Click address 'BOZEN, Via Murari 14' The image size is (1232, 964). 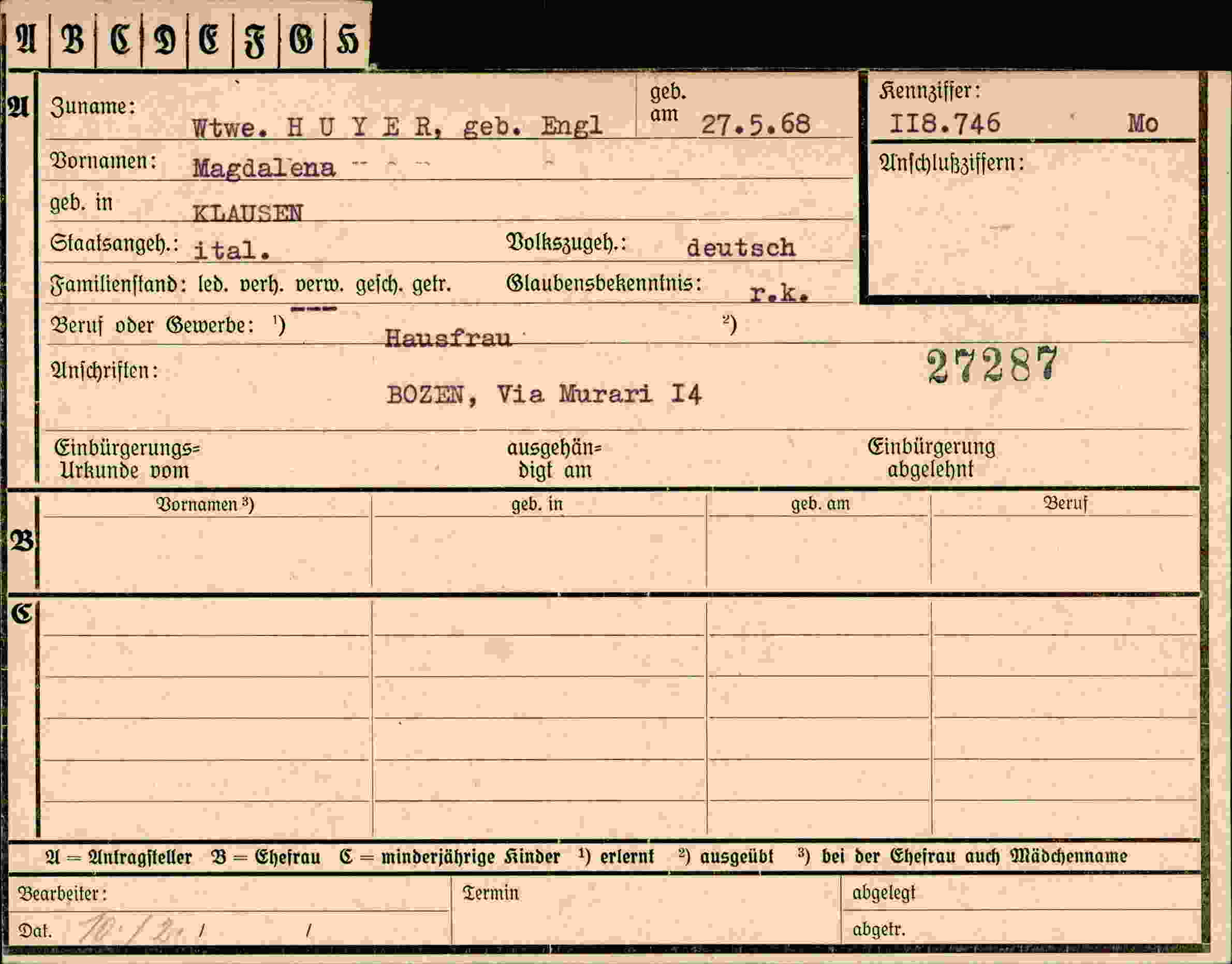pyautogui.click(x=544, y=394)
